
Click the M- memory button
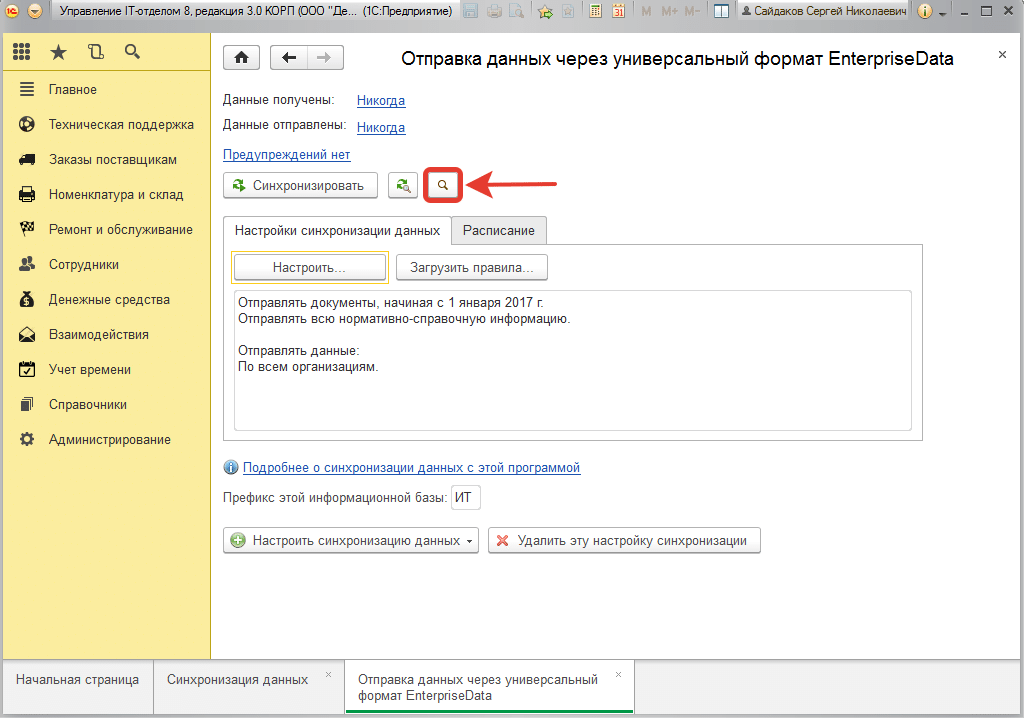click(x=692, y=11)
